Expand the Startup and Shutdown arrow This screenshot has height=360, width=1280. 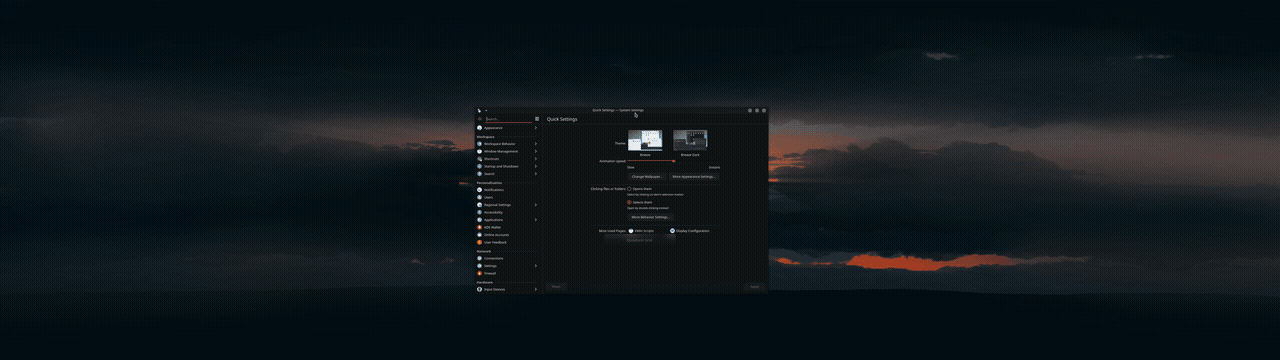(x=536, y=166)
